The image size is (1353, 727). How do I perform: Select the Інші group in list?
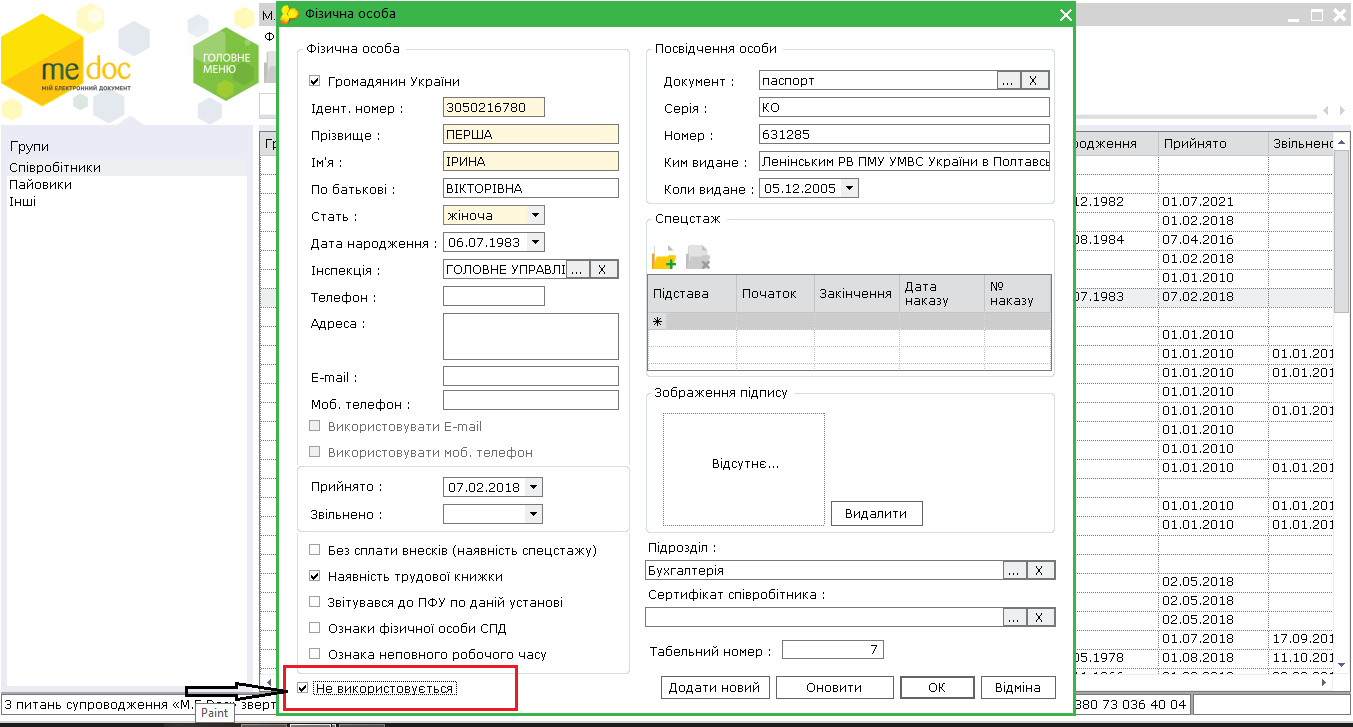pyautogui.click(x=23, y=202)
